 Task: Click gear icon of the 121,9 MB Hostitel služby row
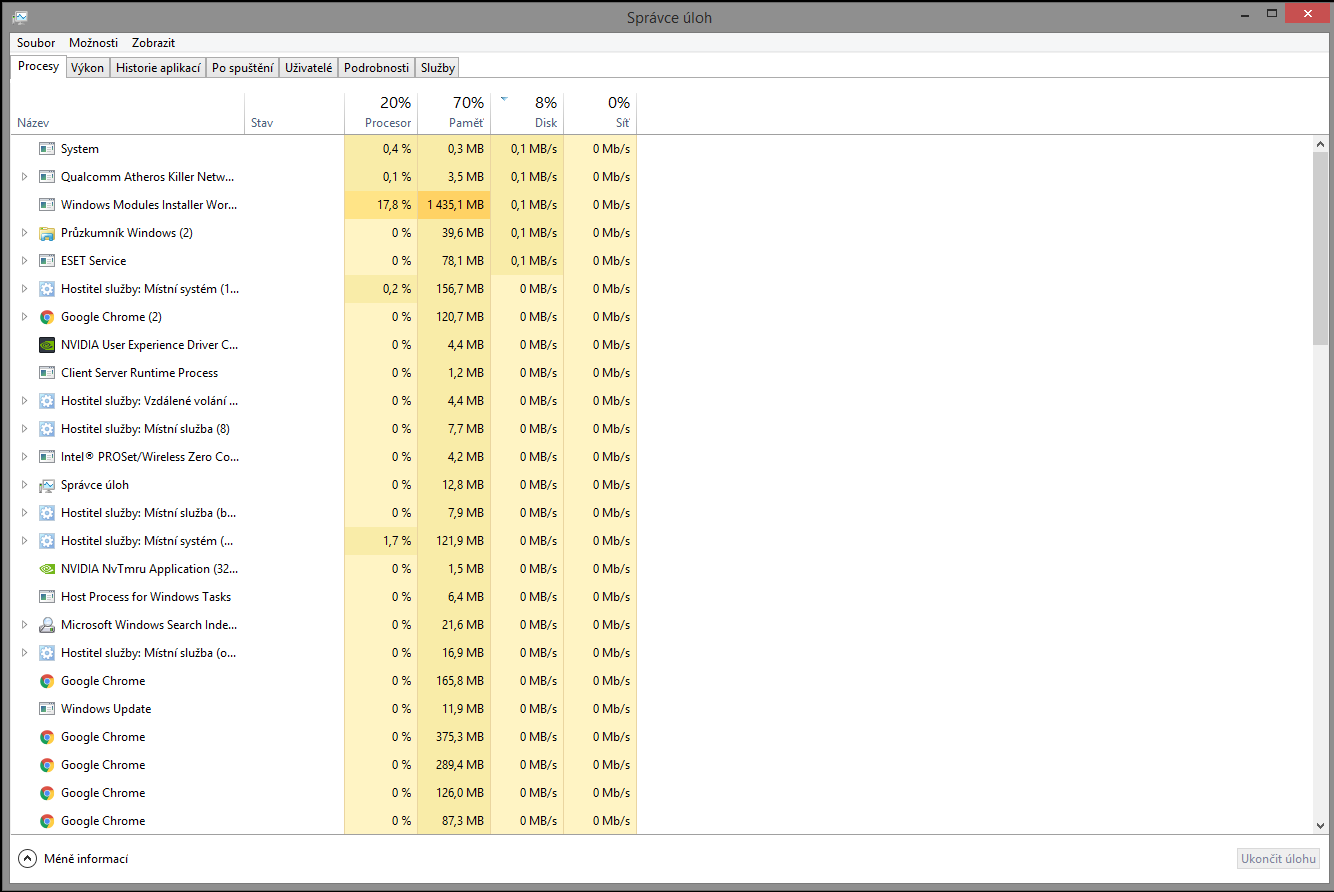[x=46, y=541]
